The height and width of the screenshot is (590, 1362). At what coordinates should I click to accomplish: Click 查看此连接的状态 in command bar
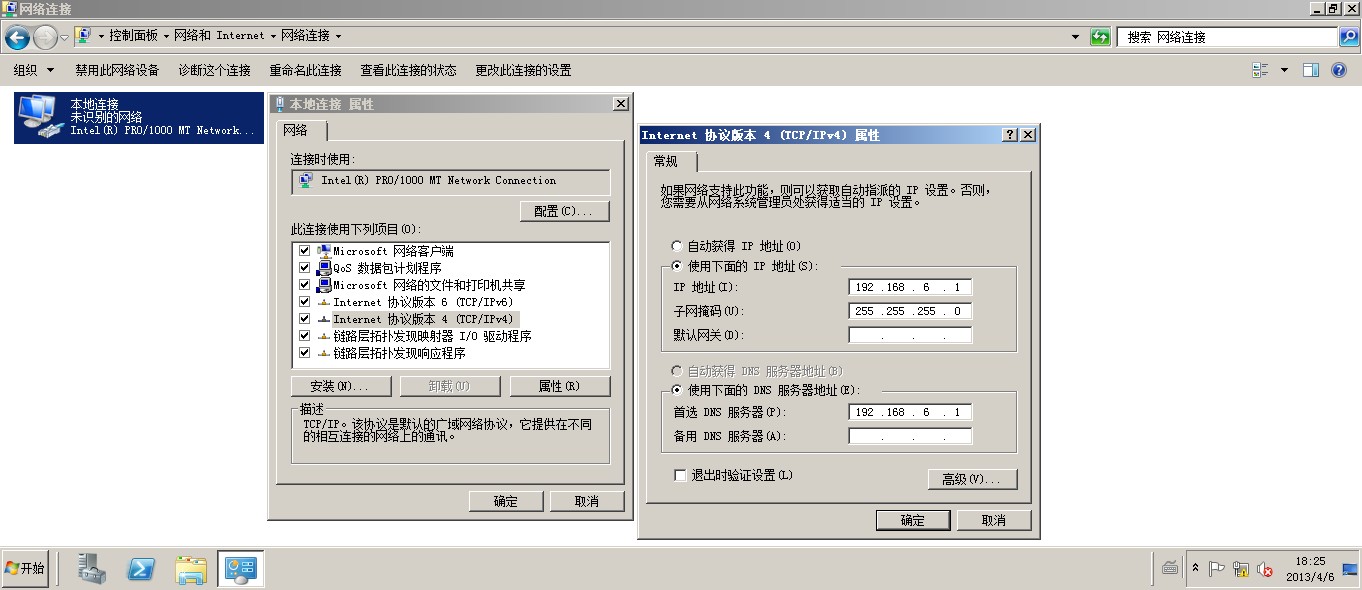tap(408, 70)
